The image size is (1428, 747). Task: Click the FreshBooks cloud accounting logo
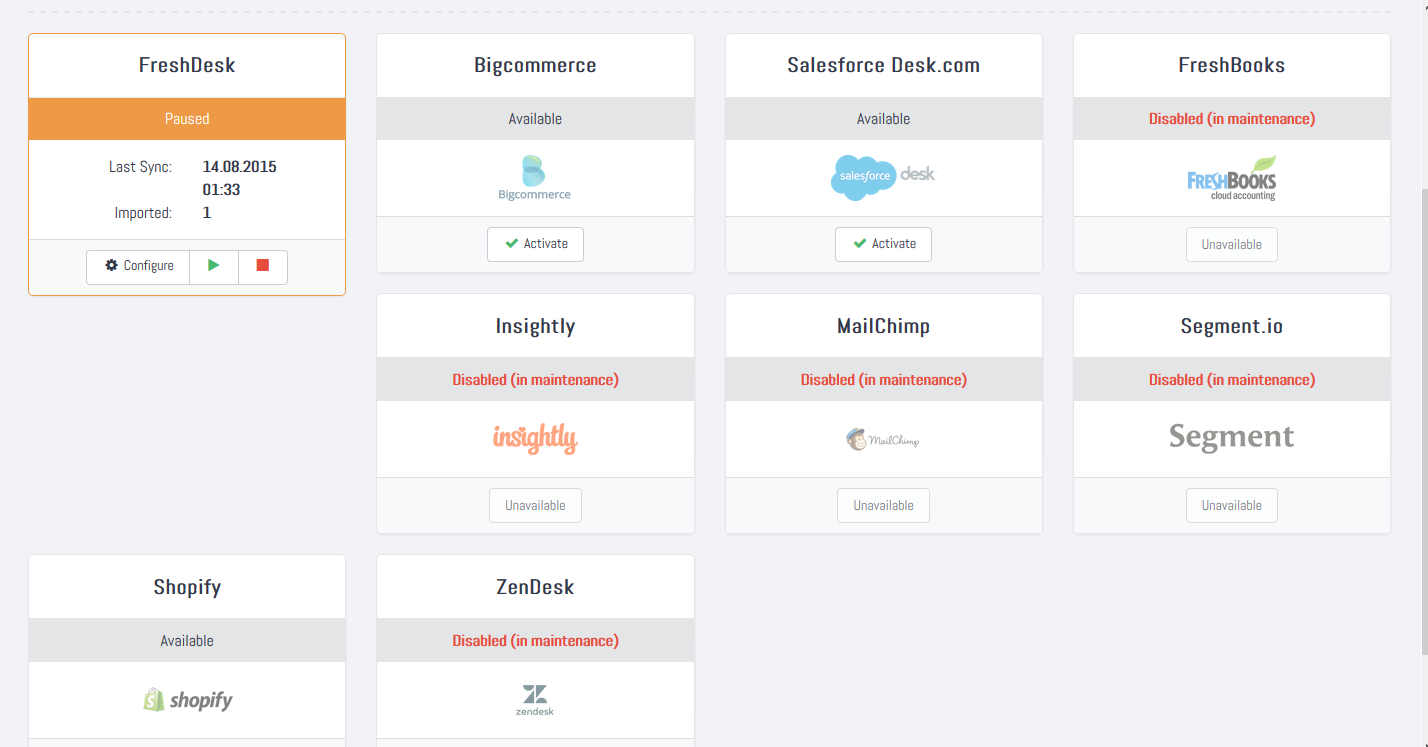1232,178
